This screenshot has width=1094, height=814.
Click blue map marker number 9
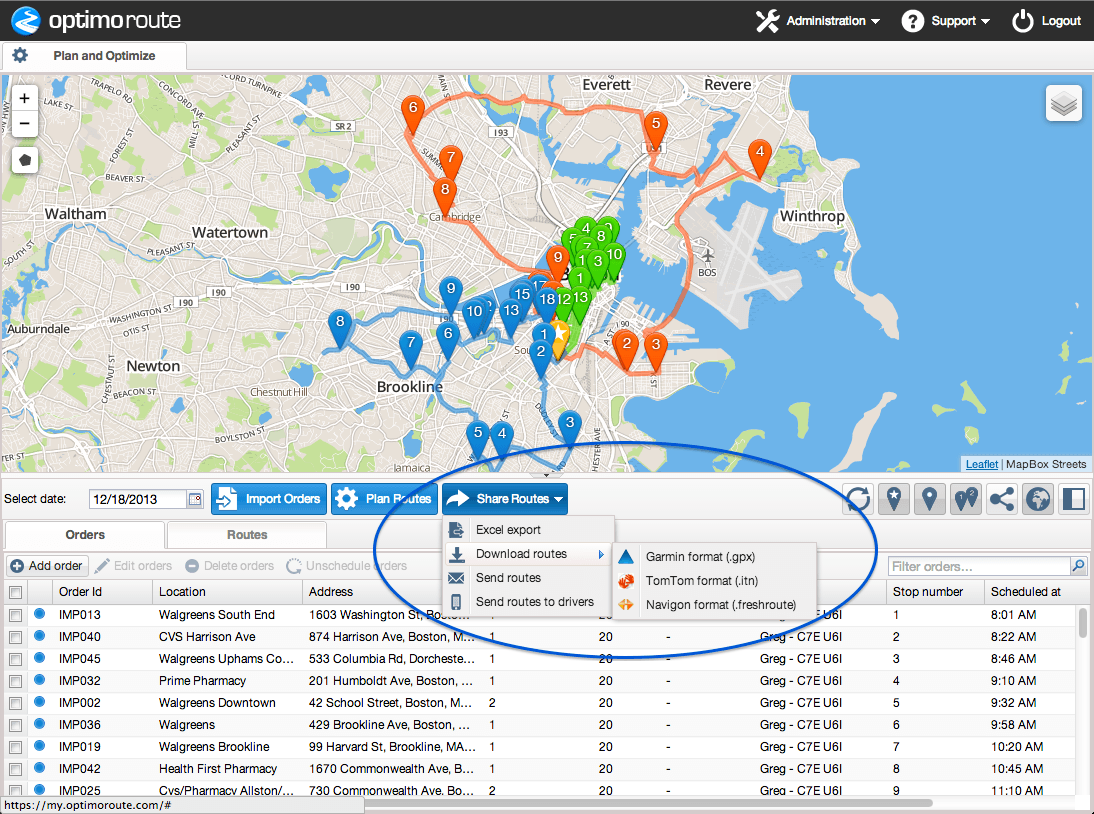coord(451,295)
